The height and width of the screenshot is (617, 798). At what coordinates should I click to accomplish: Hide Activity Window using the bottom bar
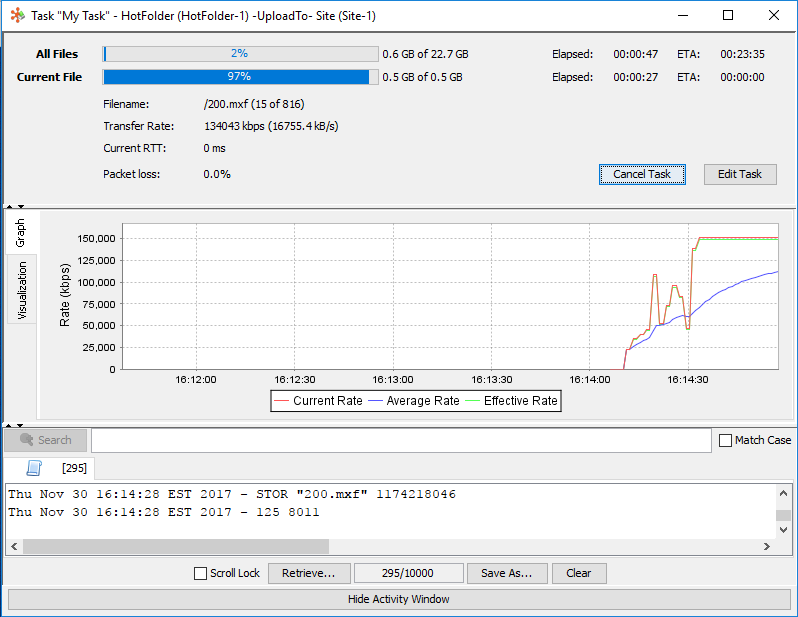[x=398, y=599]
